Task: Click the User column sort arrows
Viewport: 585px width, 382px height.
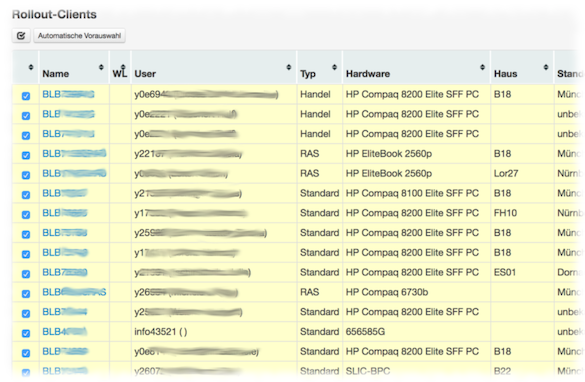Action: point(288,67)
